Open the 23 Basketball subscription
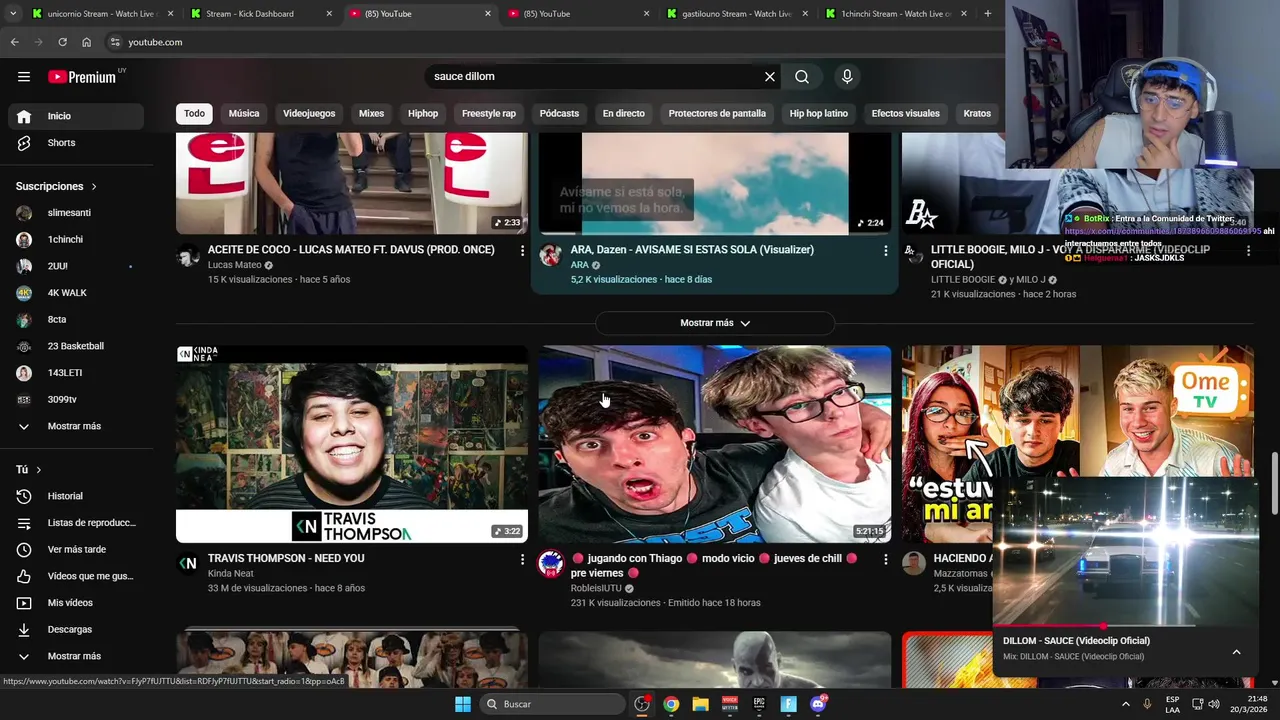1280x720 pixels. point(76,346)
